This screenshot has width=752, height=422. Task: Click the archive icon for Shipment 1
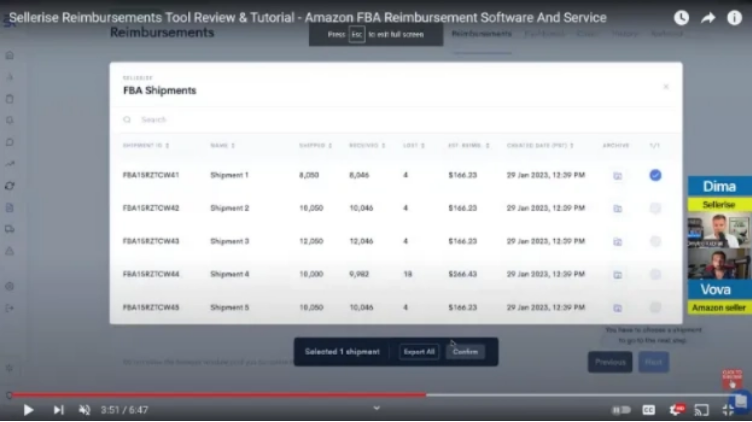(618, 176)
